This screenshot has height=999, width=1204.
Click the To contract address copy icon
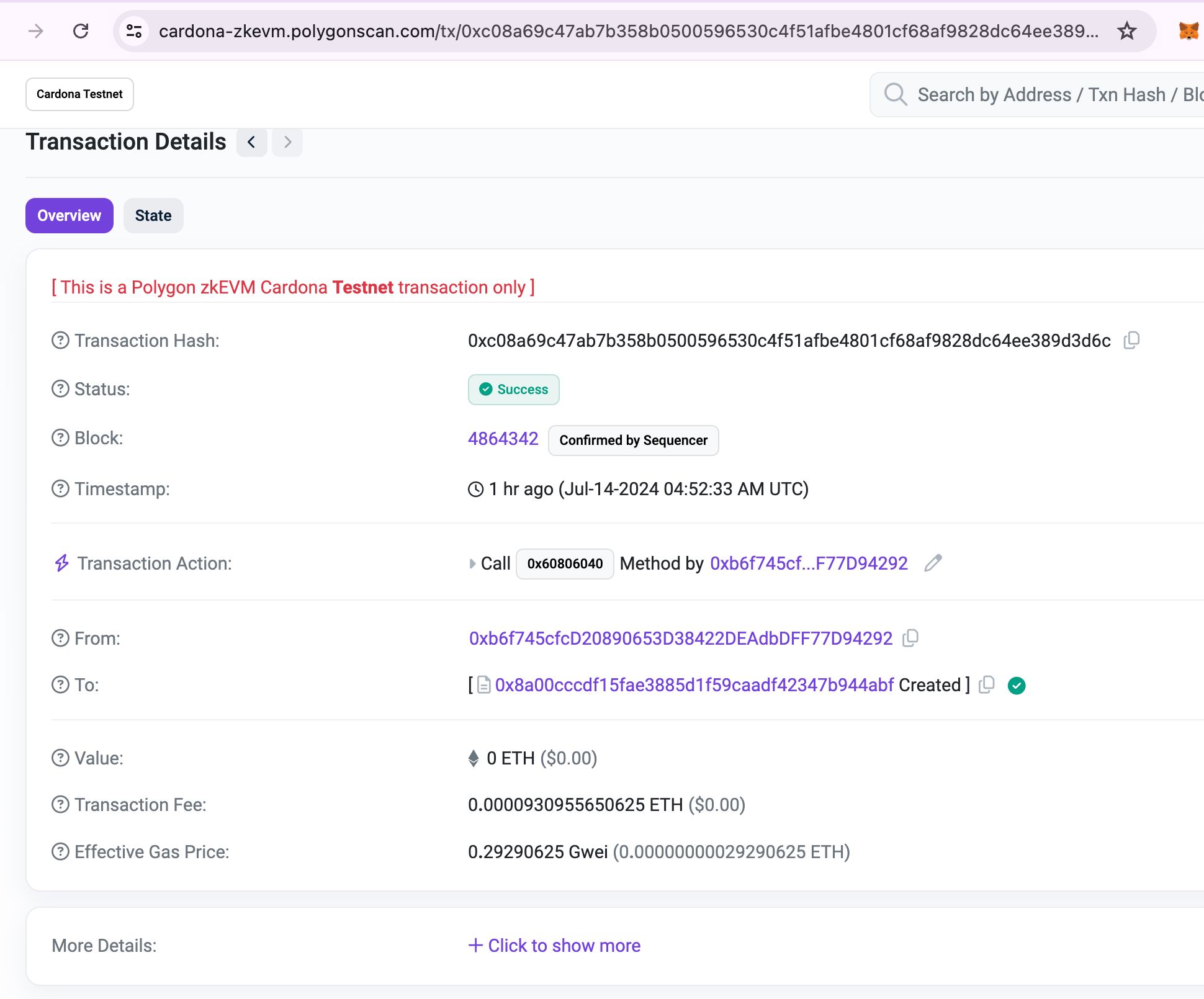pyautogui.click(x=988, y=685)
